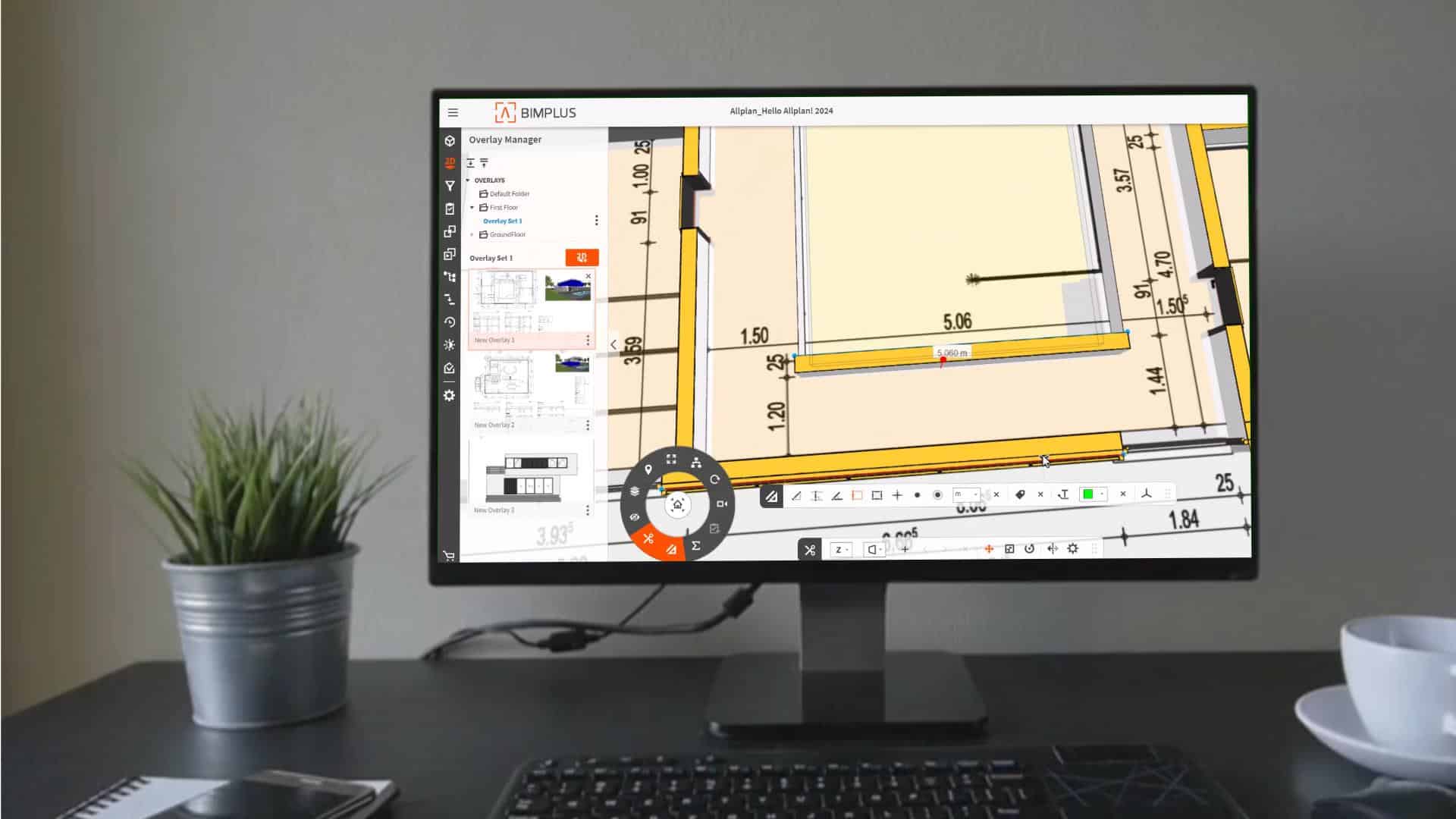Open the Z axis dropdown in section toolbar
Image resolution: width=1456 pixels, height=819 pixels.
tap(841, 550)
